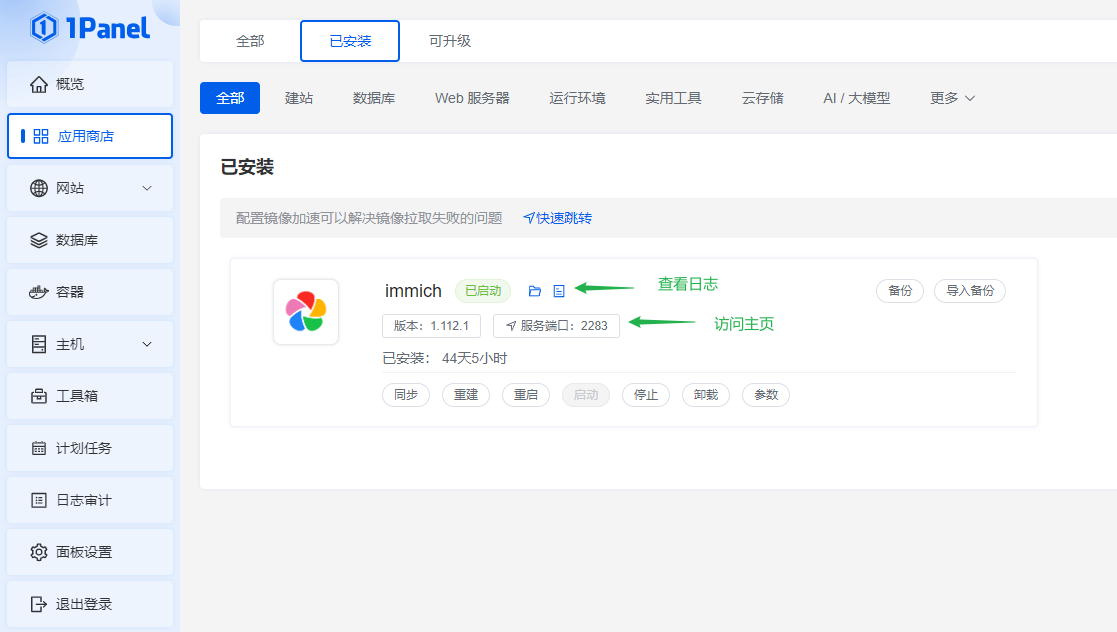Open the 更多 category dropdown
Image resolution: width=1117 pixels, height=632 pixels.
pyautogui.click(x=952, y=98)
